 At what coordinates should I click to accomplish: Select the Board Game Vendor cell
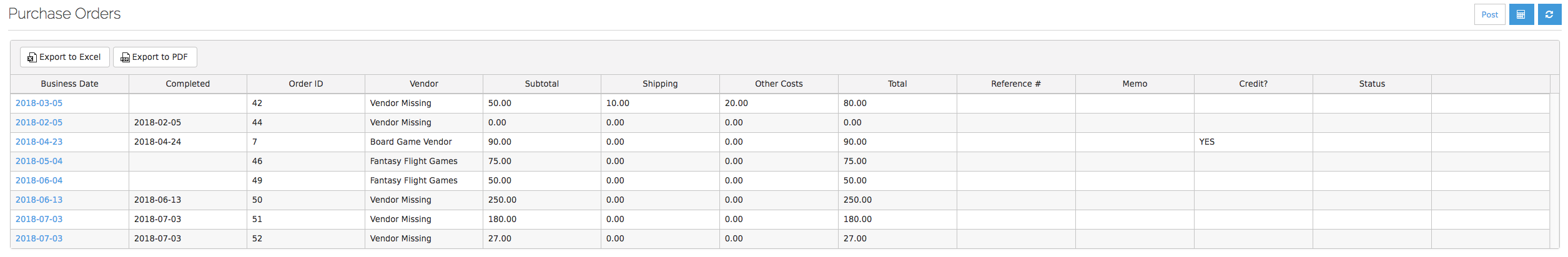point(410,142)
